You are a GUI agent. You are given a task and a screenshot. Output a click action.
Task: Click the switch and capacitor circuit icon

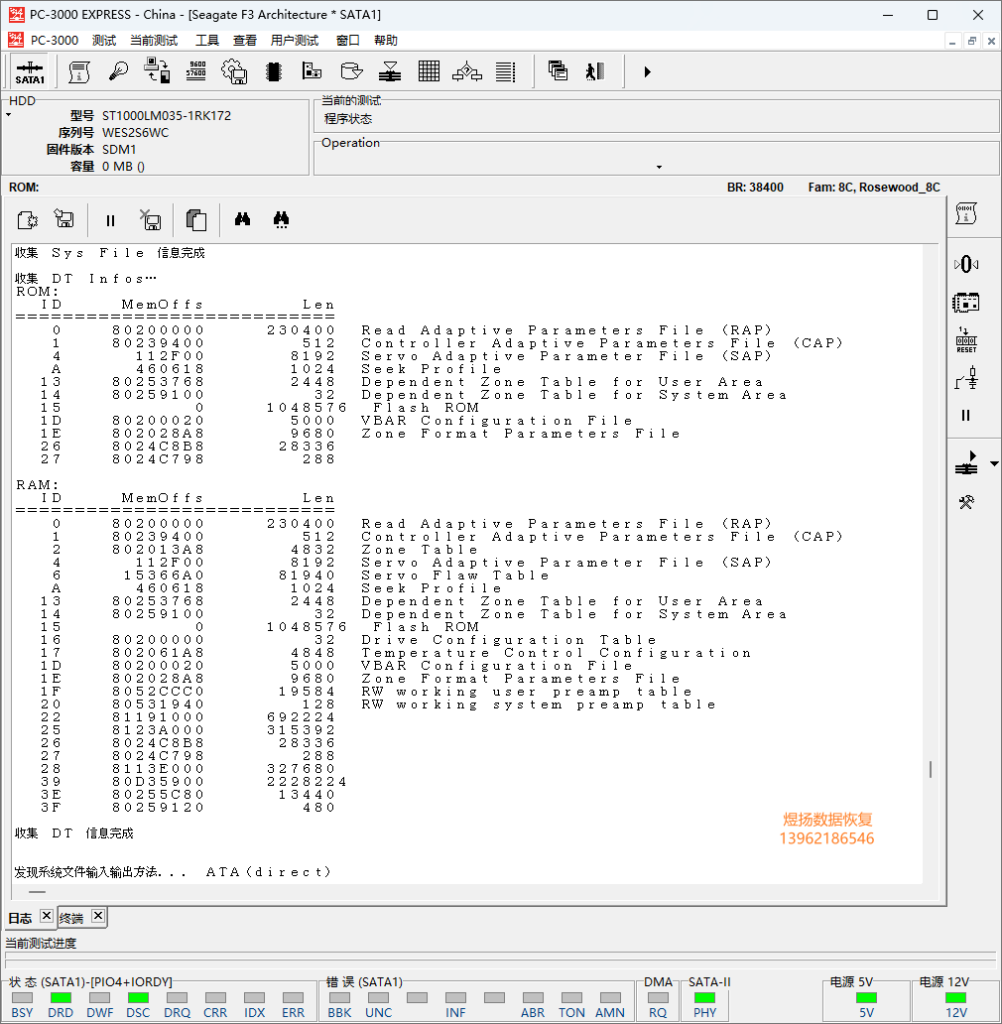(967, 378)
